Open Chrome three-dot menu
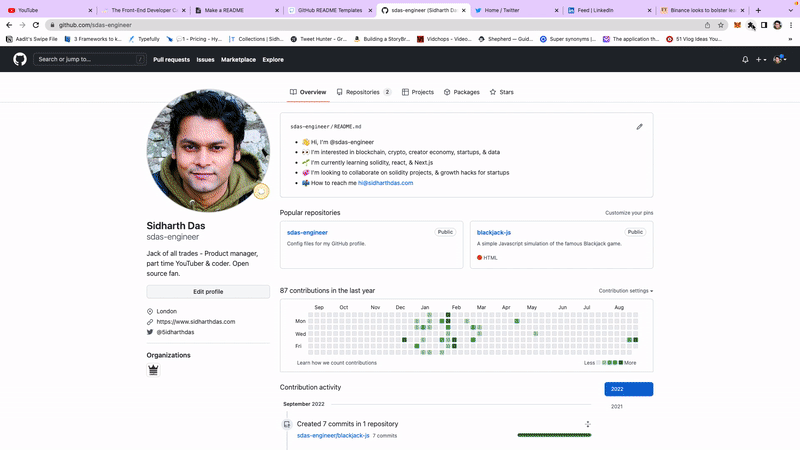This screenshot has height=450, width=800. click(x=791, y=25)
